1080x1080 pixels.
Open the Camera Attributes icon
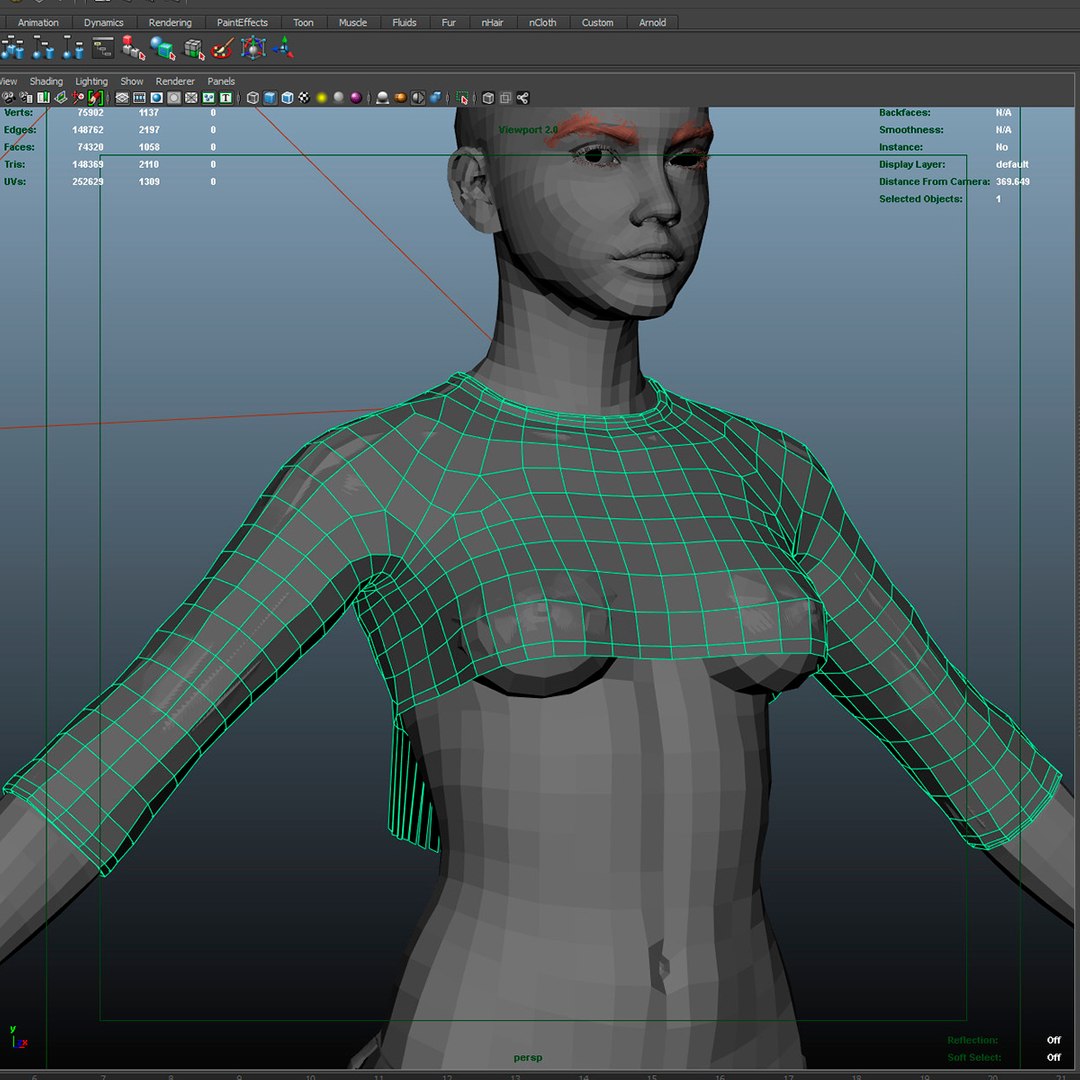click(x=26, y=98)
